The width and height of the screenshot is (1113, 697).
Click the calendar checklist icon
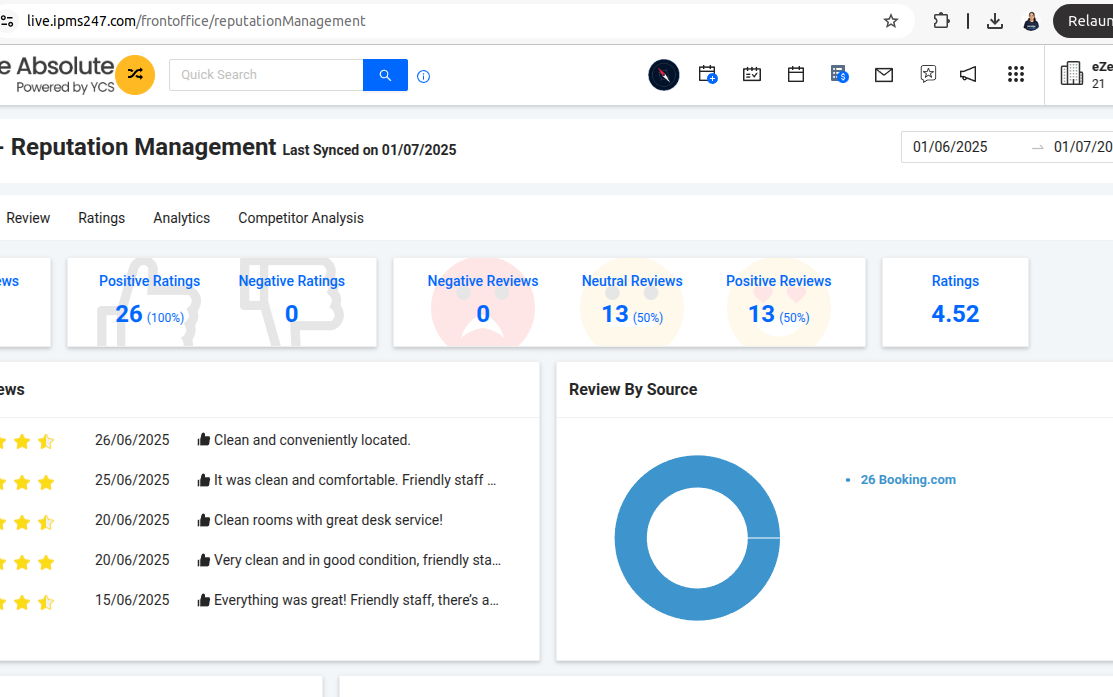(752, 74)
